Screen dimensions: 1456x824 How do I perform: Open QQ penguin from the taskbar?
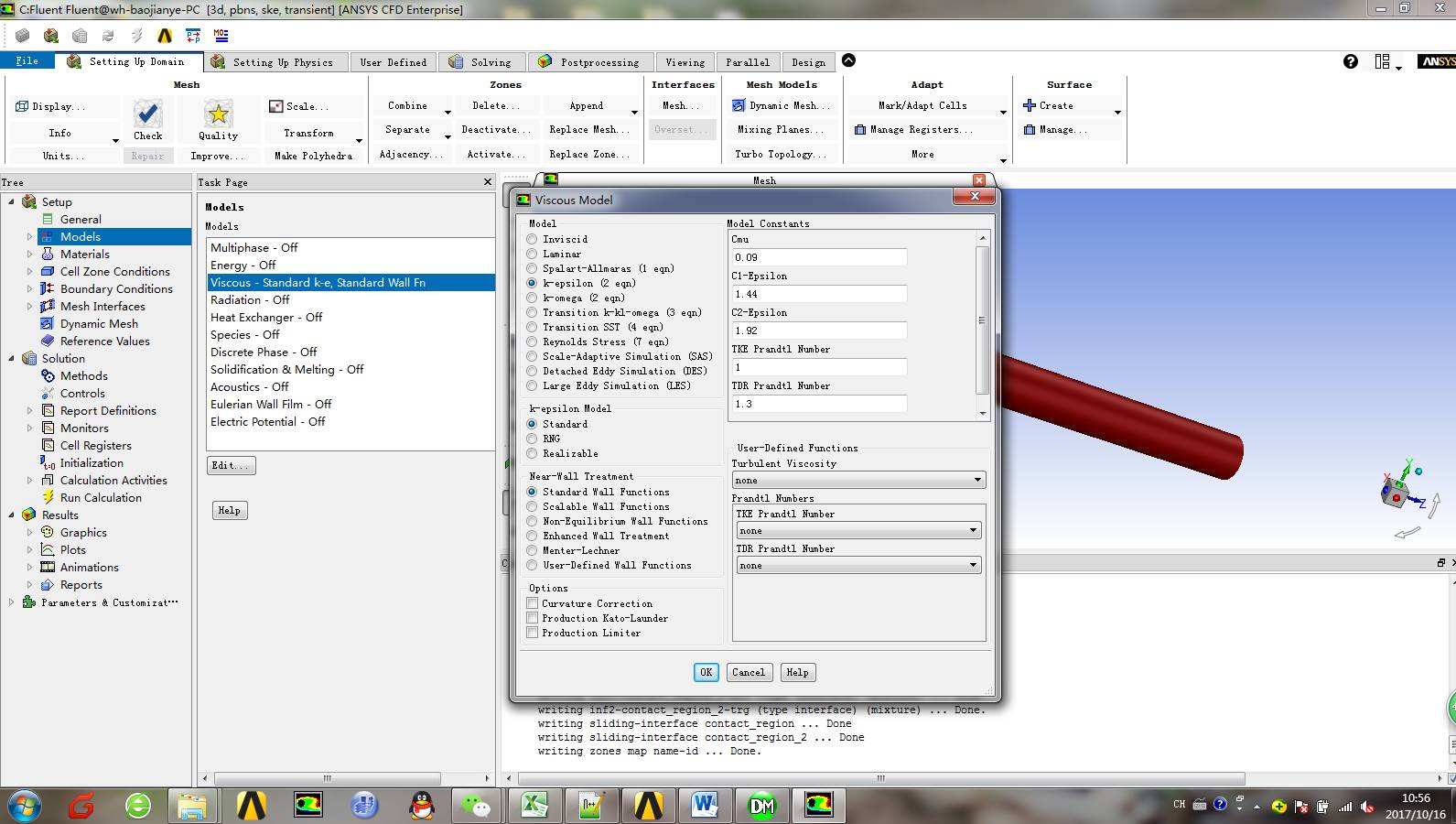(x=421, y=806)
